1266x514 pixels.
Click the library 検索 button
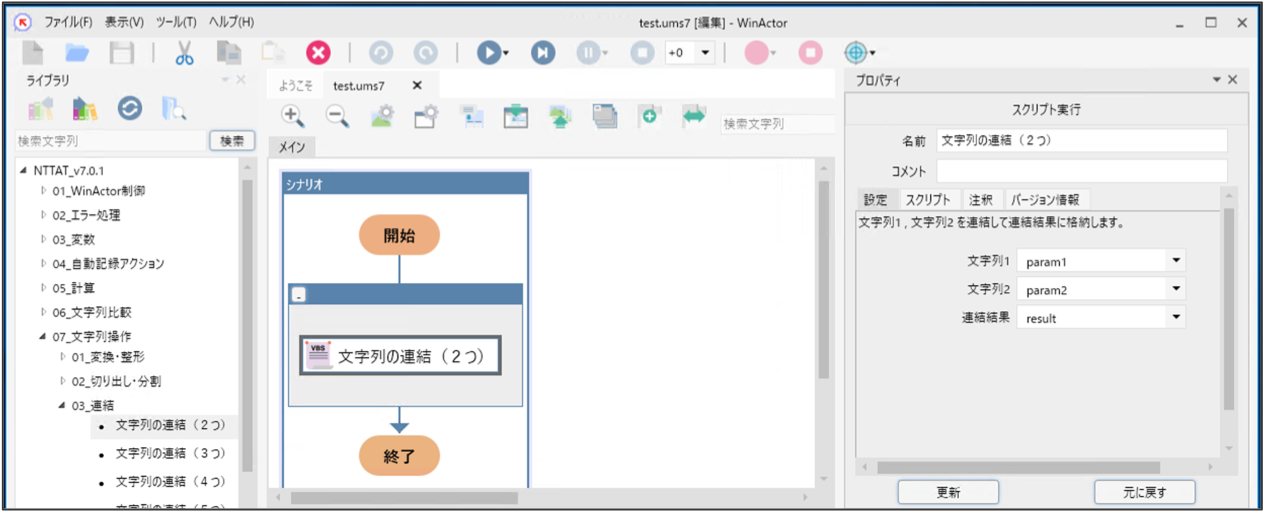tap(232, 141)
